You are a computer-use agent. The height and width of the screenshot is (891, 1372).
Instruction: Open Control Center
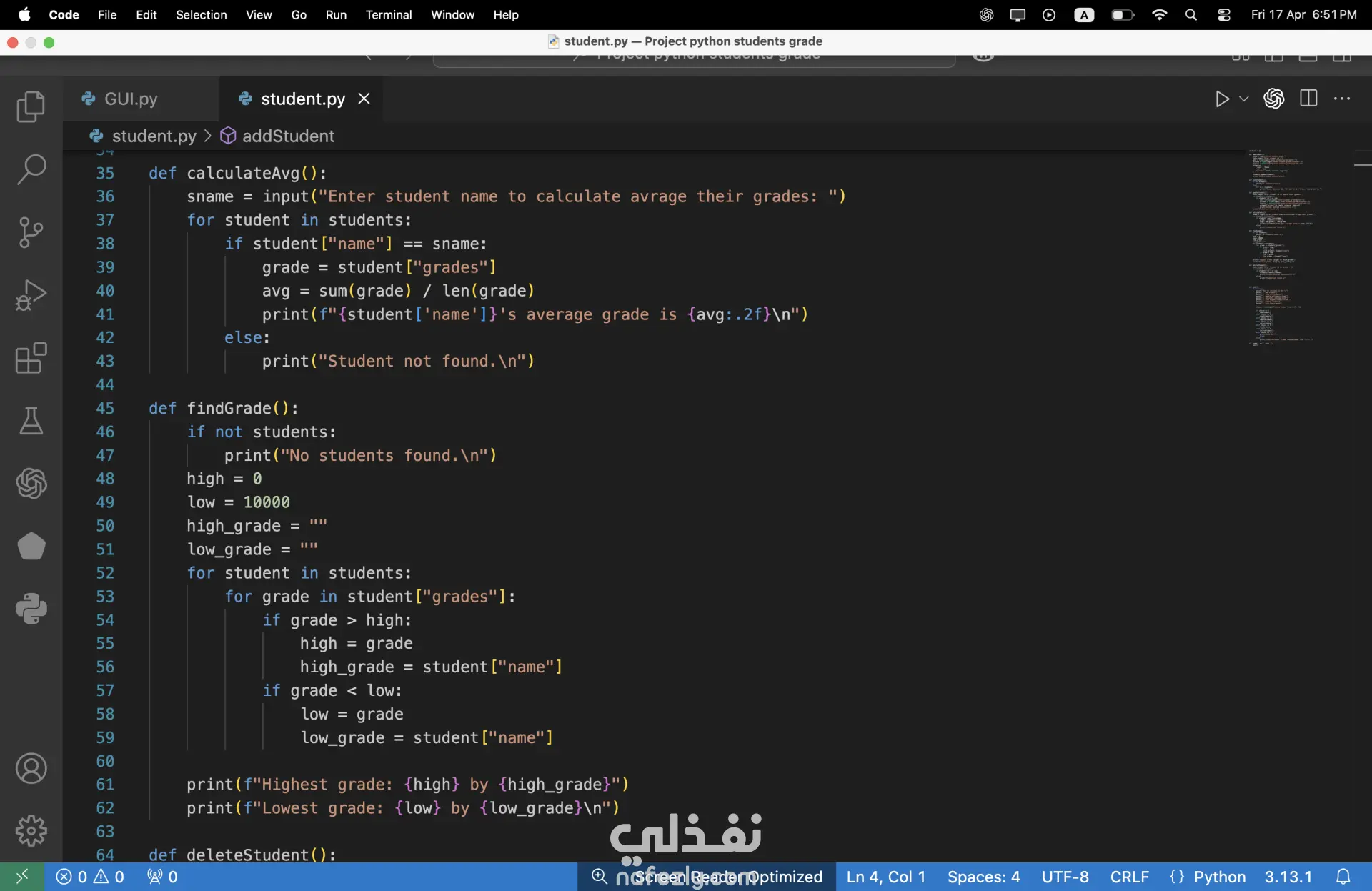(1223, 14)
